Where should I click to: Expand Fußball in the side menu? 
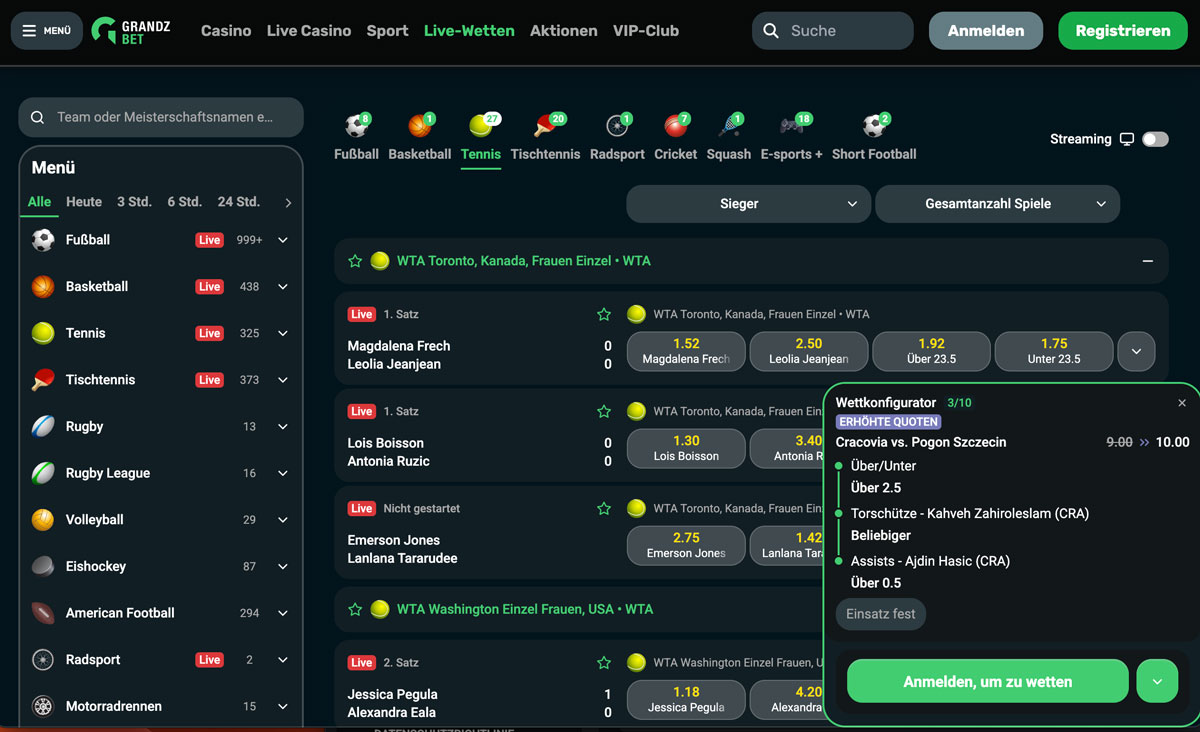[283, 240]
